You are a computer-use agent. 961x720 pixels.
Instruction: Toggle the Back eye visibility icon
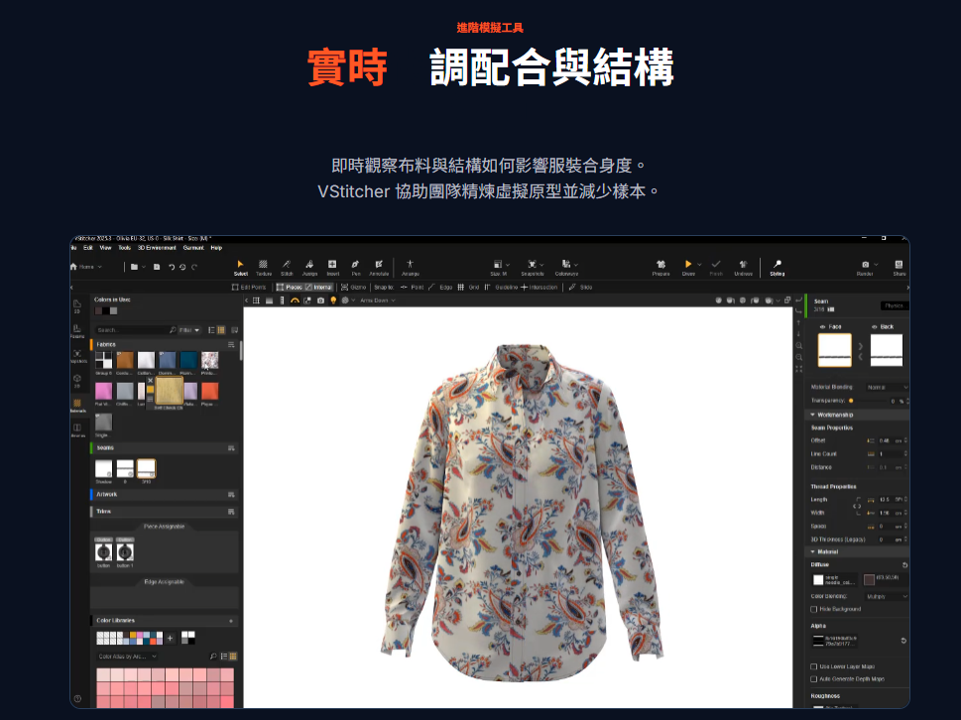875,327
